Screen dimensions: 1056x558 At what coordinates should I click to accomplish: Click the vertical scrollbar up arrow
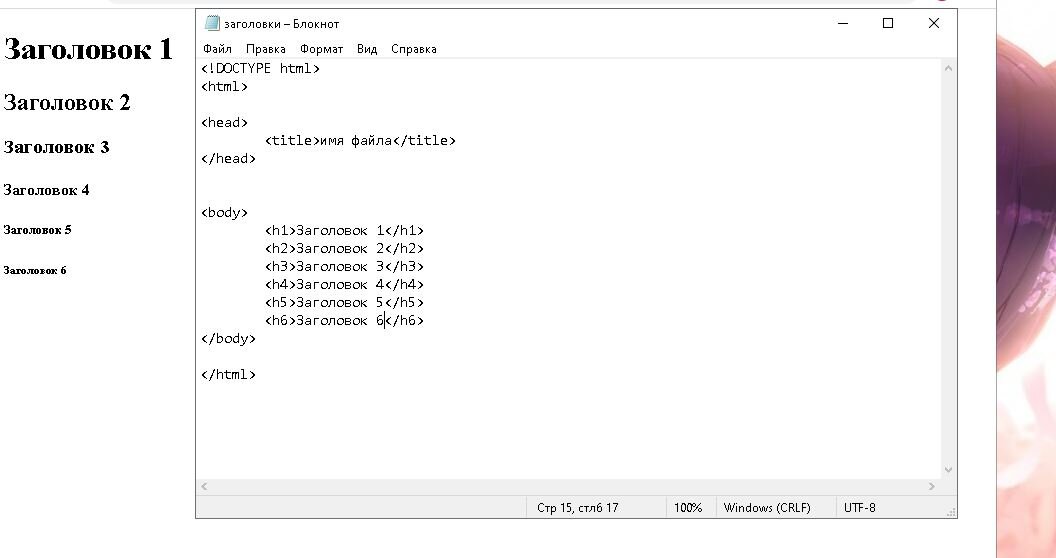coord(948,68)
